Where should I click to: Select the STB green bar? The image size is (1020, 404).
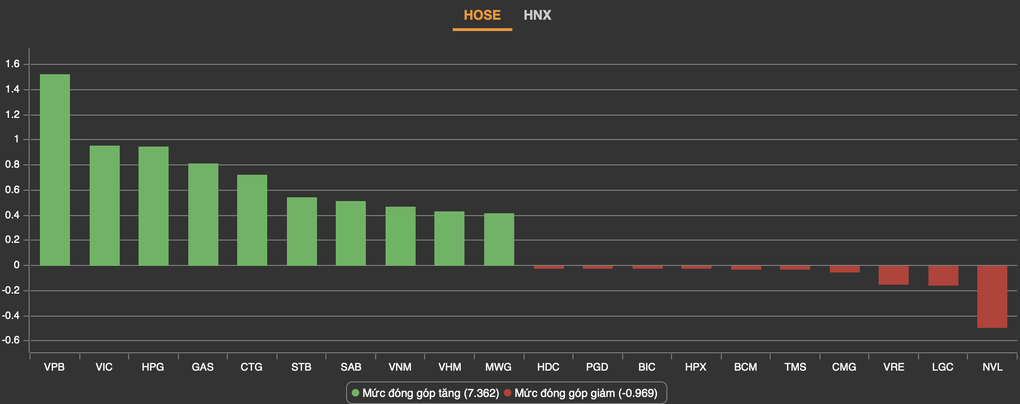tap(302, 232)
